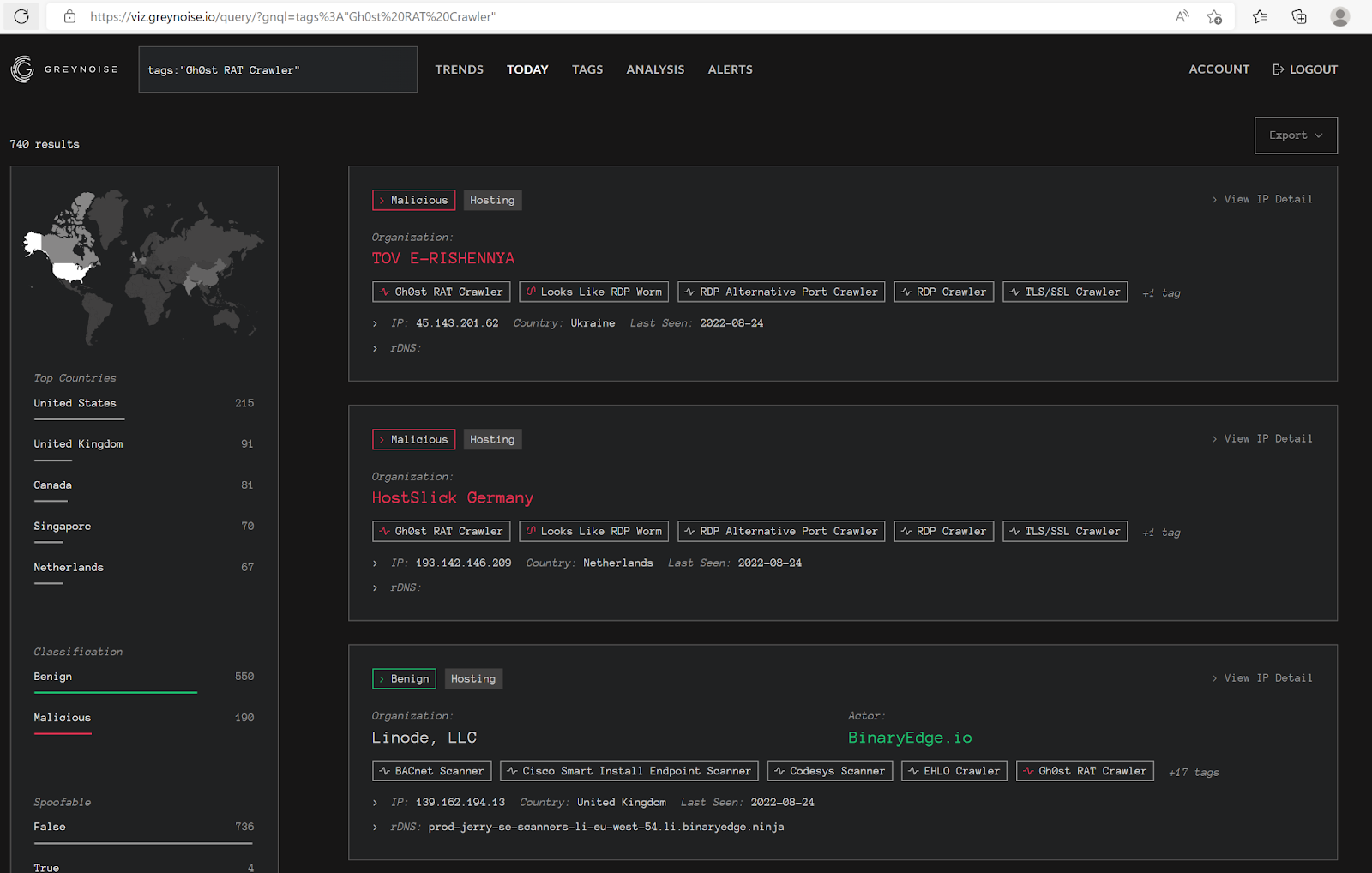Image resolution: width=1372 pixels, height=873 pixels.
Task: Open the ALERTS tab
Action: tap(731, 69)
